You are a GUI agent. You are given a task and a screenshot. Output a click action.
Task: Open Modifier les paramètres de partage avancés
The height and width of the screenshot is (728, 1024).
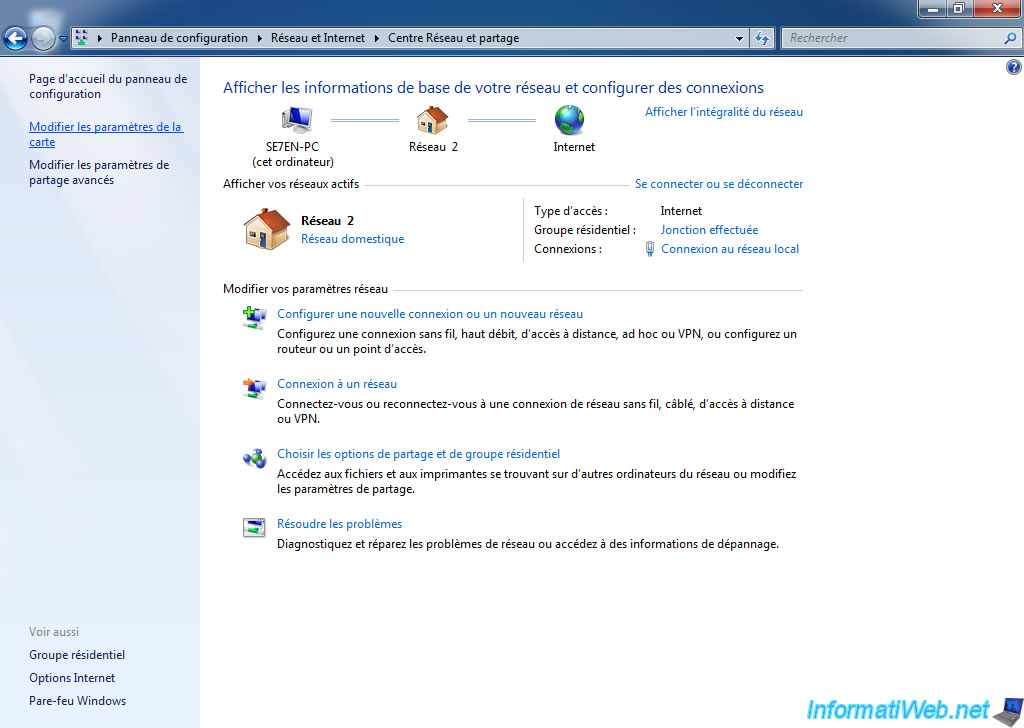click(x=99, y=172)
